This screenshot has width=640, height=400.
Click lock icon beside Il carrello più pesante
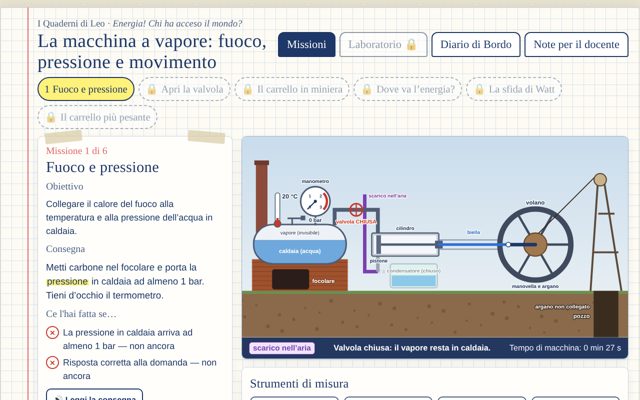(x=51, y=117)
